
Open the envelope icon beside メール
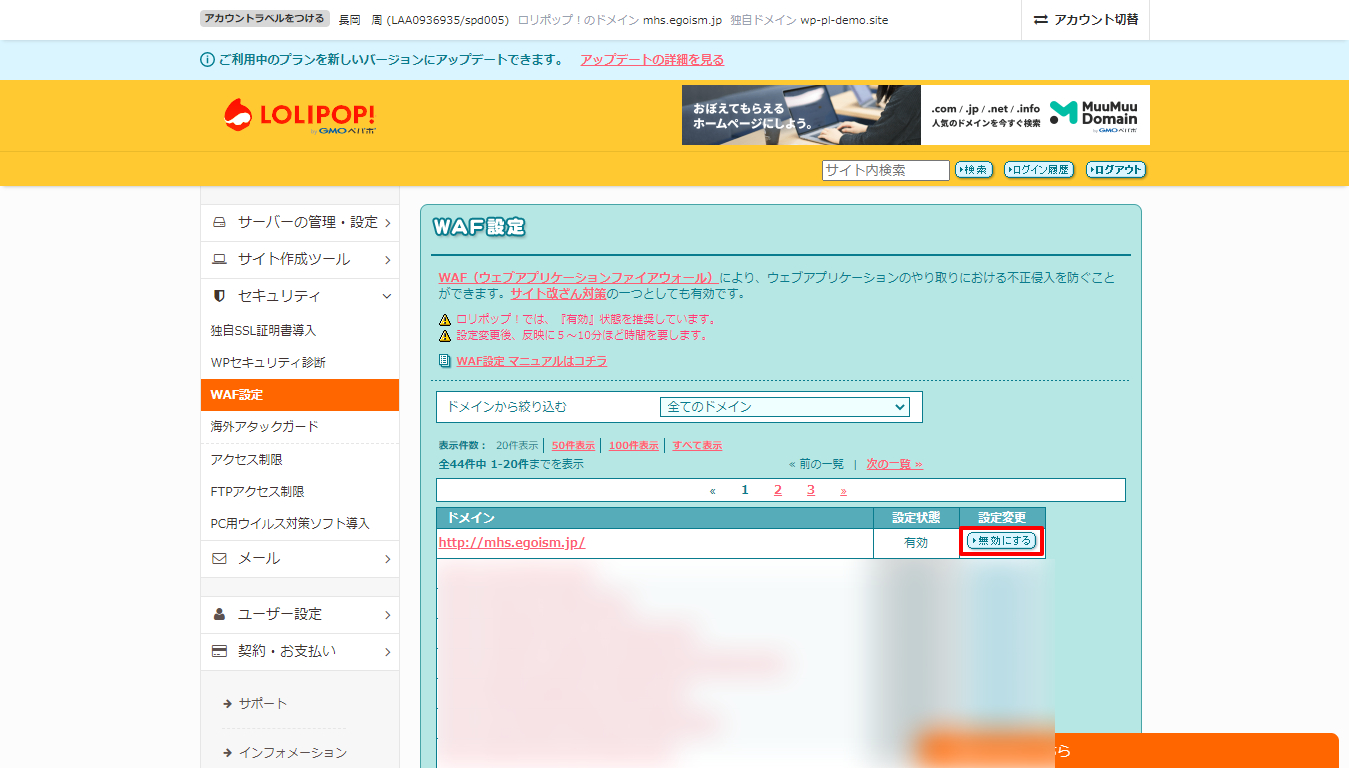[217, 559]
